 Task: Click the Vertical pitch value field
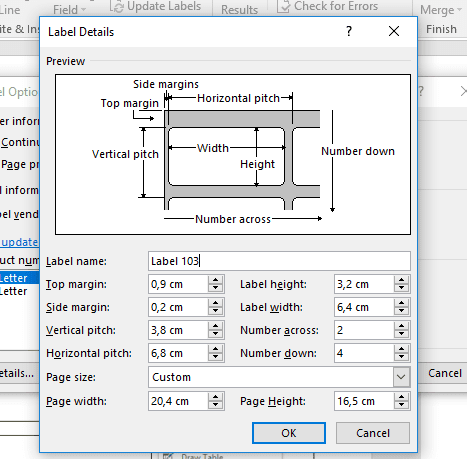tap(178, 330)
